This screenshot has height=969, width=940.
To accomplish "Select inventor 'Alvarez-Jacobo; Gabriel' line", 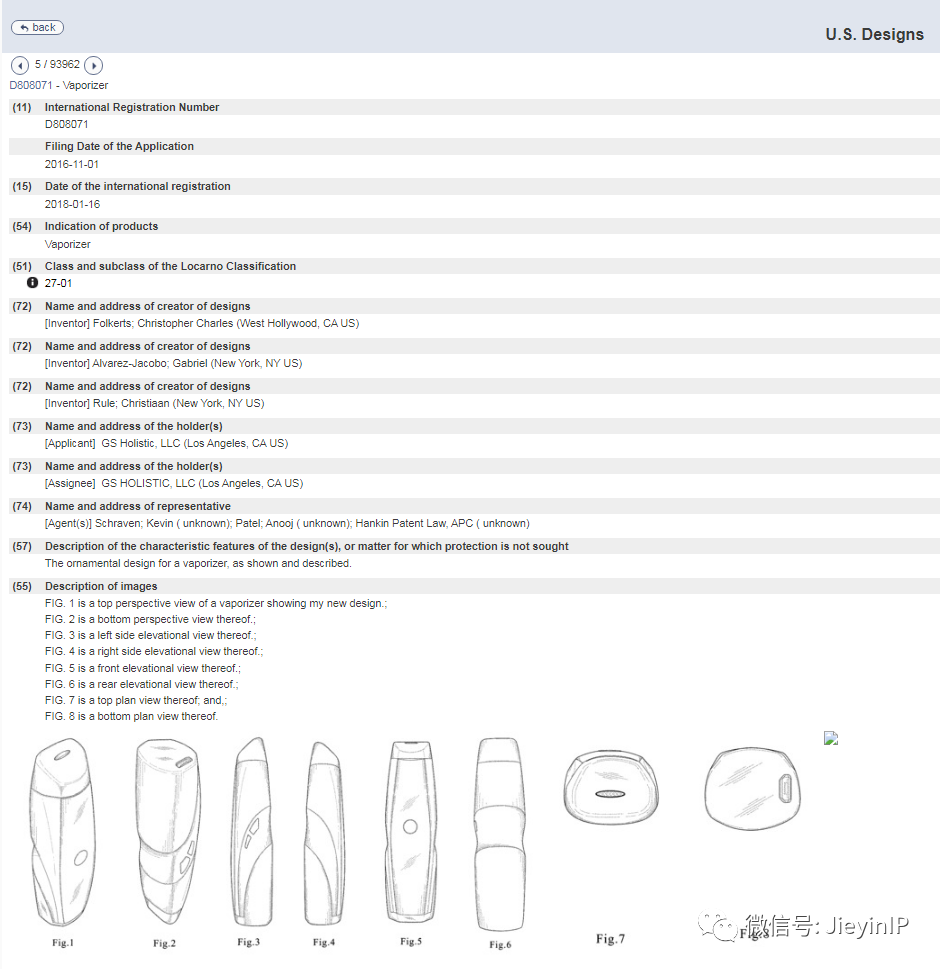I will tap(173, 363).
